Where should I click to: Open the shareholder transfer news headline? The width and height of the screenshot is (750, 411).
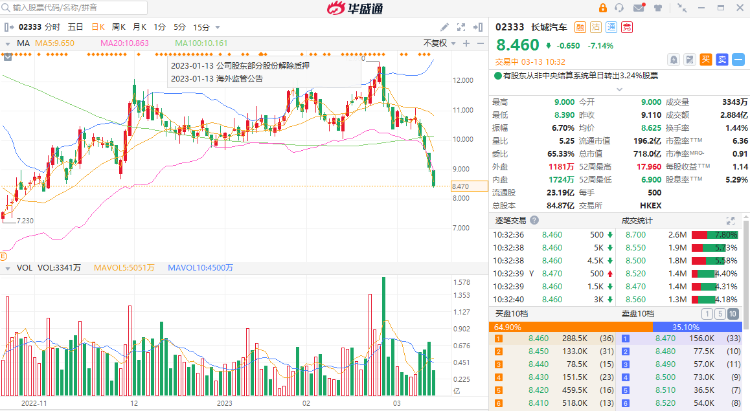point(581,76)
